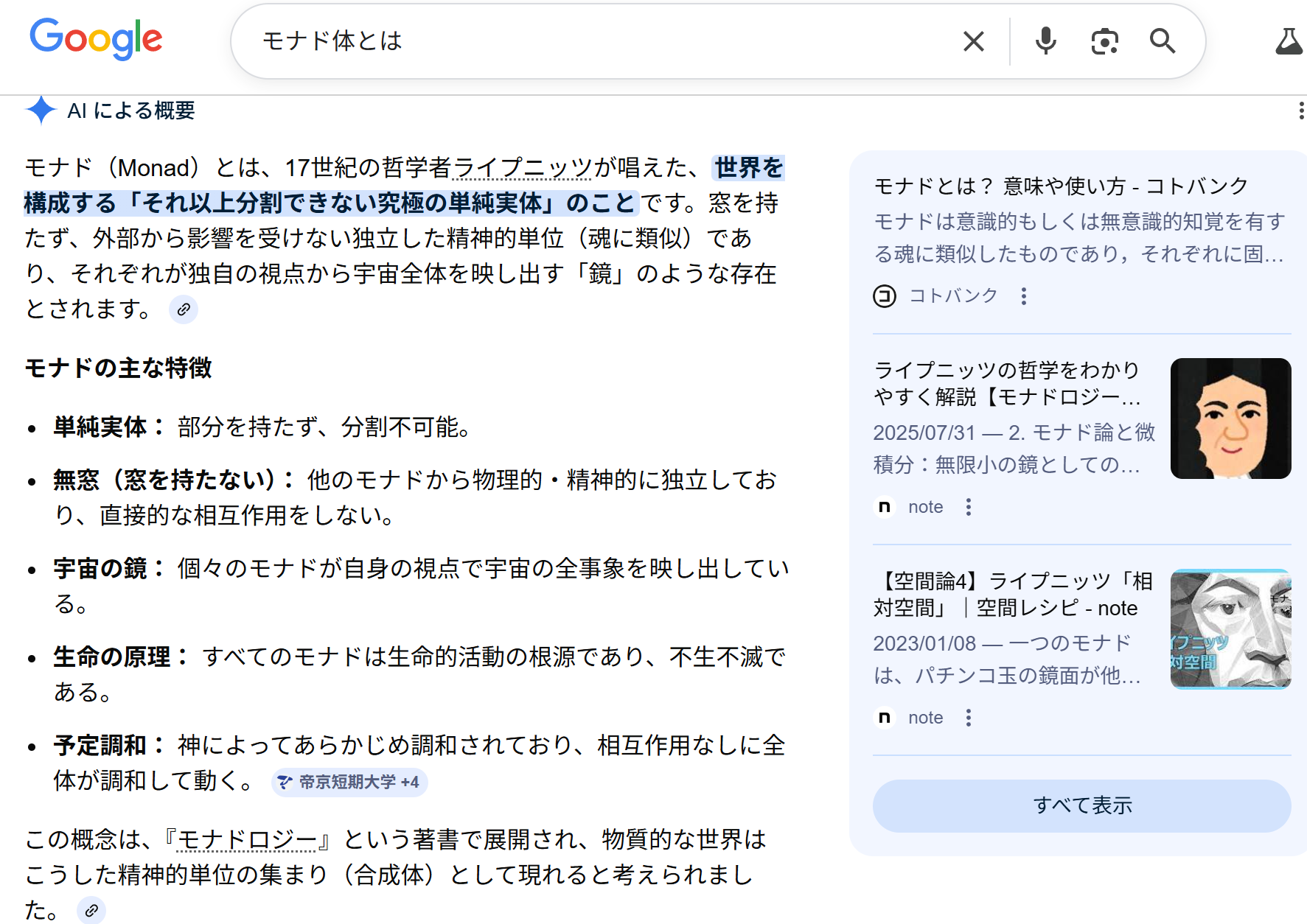This screenshot has width=1307, height=924.
Task: Open options menu next to コトバンク
Action: [1023, 296]
